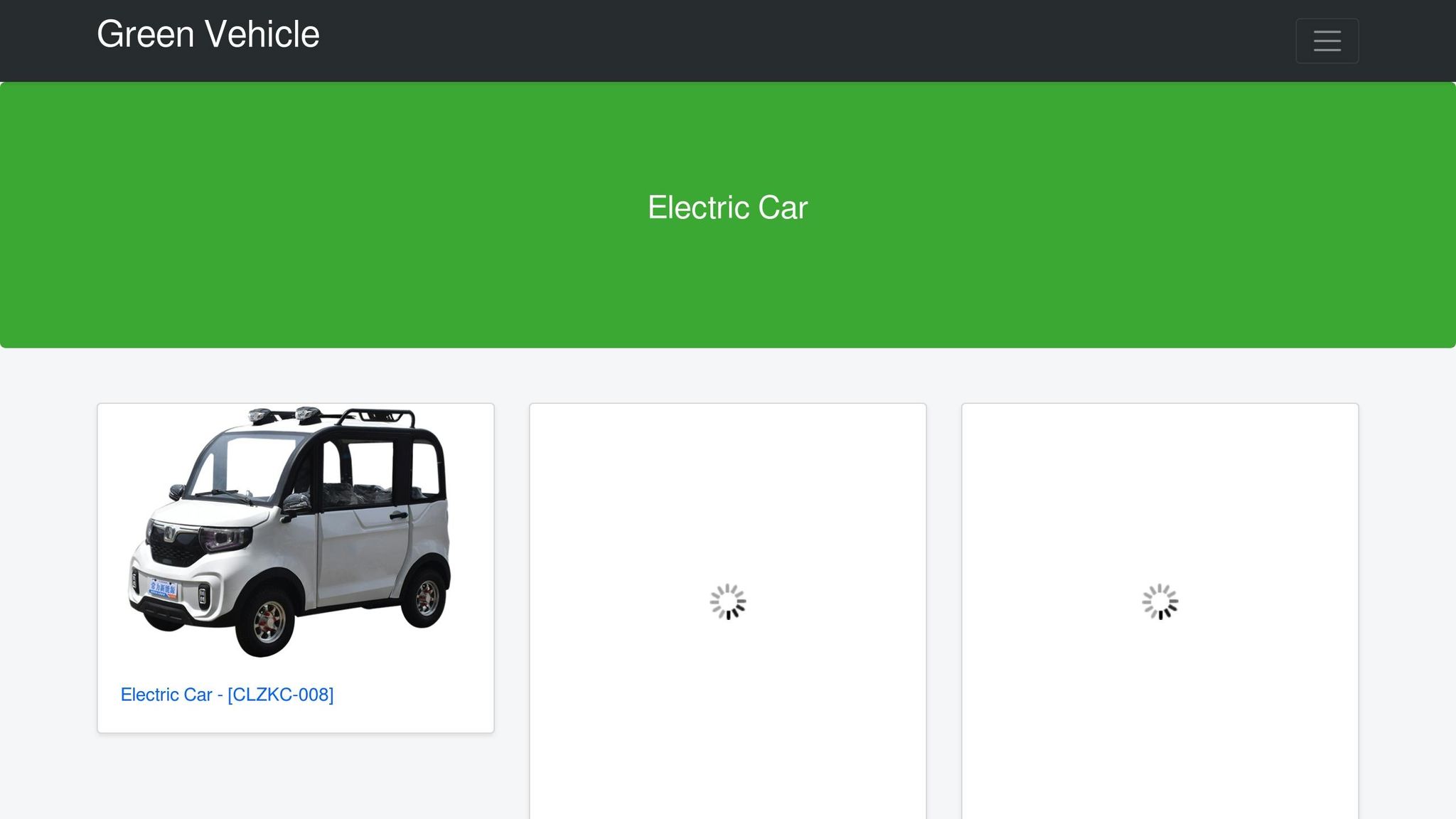Select the Electric Car banner heading
Image resolution: width=1456 pixels, height=819 pixels.
[x=728, y=208]
